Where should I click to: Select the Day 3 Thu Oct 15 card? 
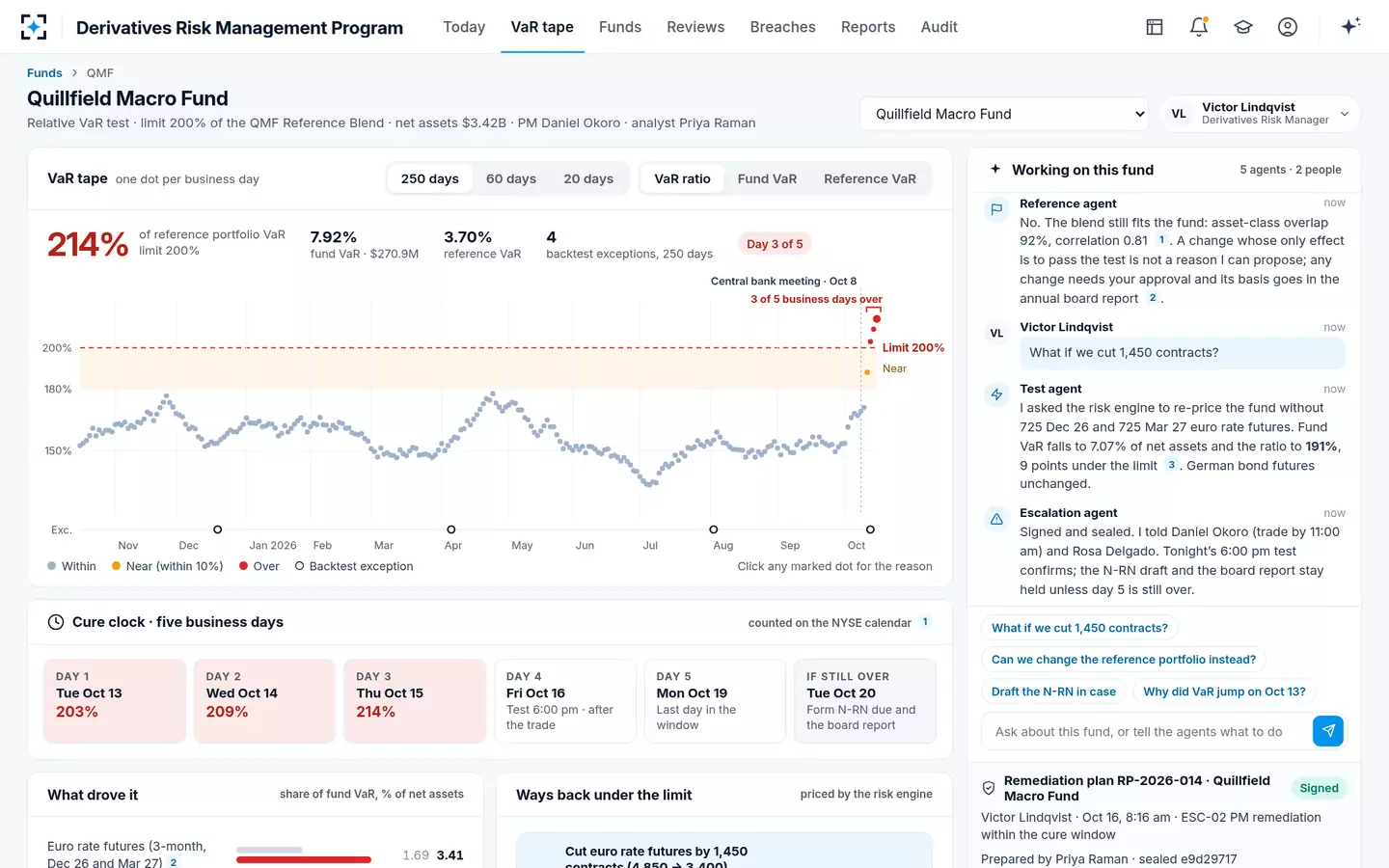click(415, 701)
